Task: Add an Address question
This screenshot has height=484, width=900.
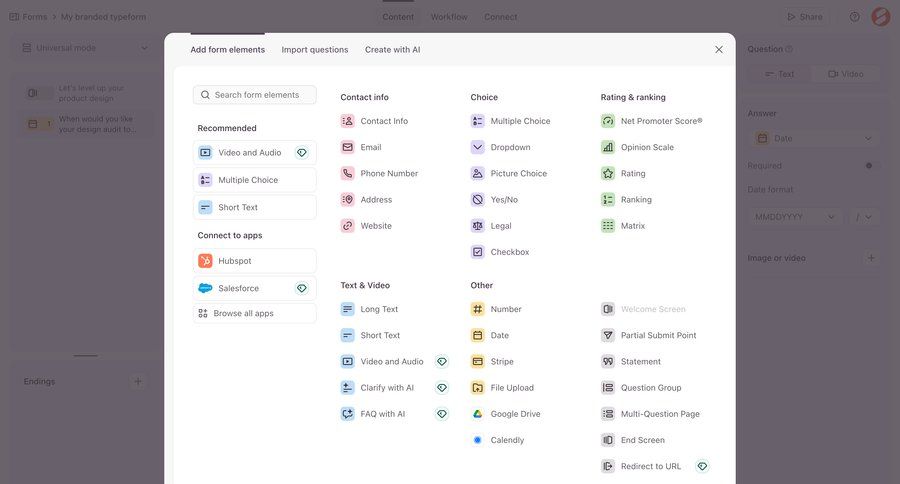Action: [x=366, y=200]
